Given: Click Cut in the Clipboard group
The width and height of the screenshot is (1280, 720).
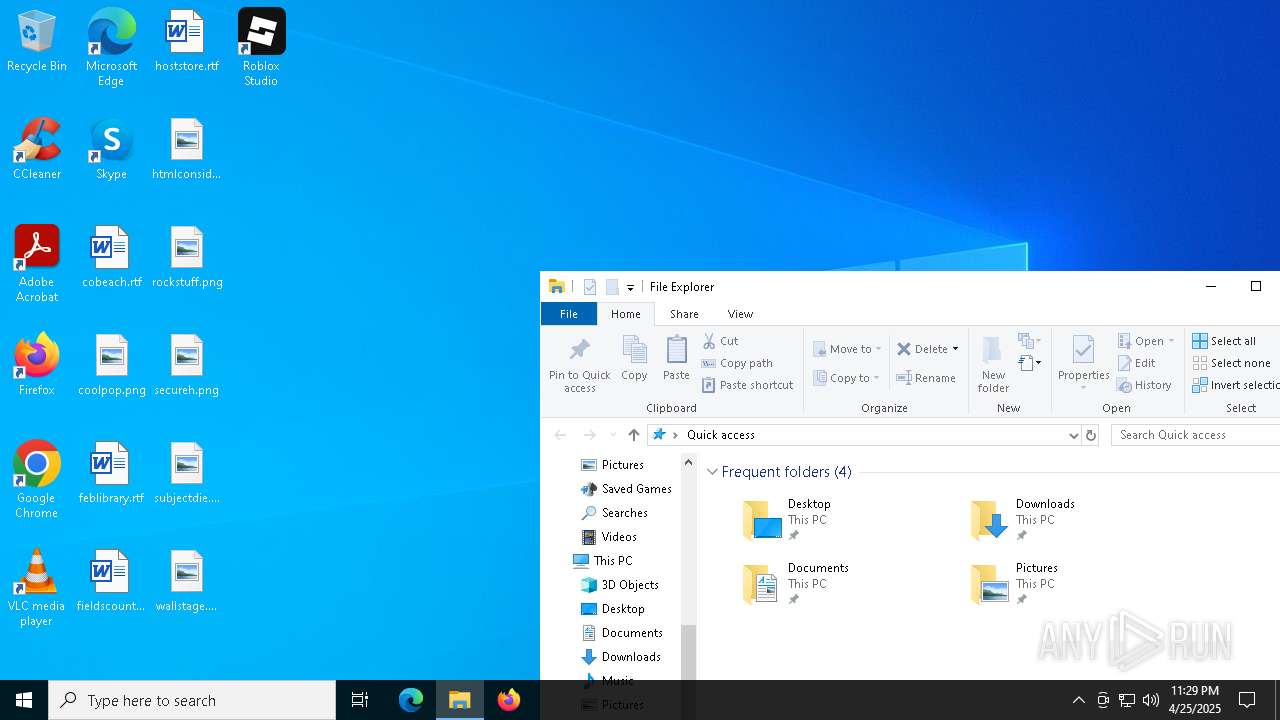Looking at the screenshot, I should [720, 341].
